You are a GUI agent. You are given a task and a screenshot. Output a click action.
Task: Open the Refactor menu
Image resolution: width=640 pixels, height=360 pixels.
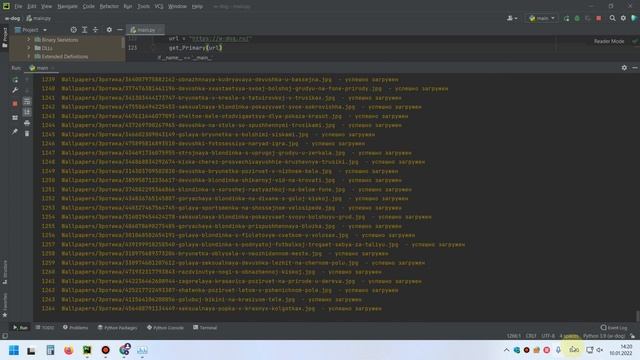[x=109, y=7]
